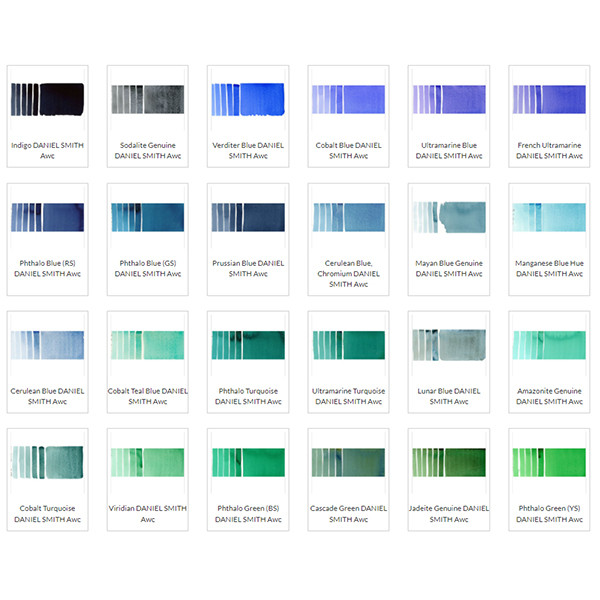Select the Prussian Blue swatch image
The height and width of the screenshot is (600, 600).
pos(248,217)
